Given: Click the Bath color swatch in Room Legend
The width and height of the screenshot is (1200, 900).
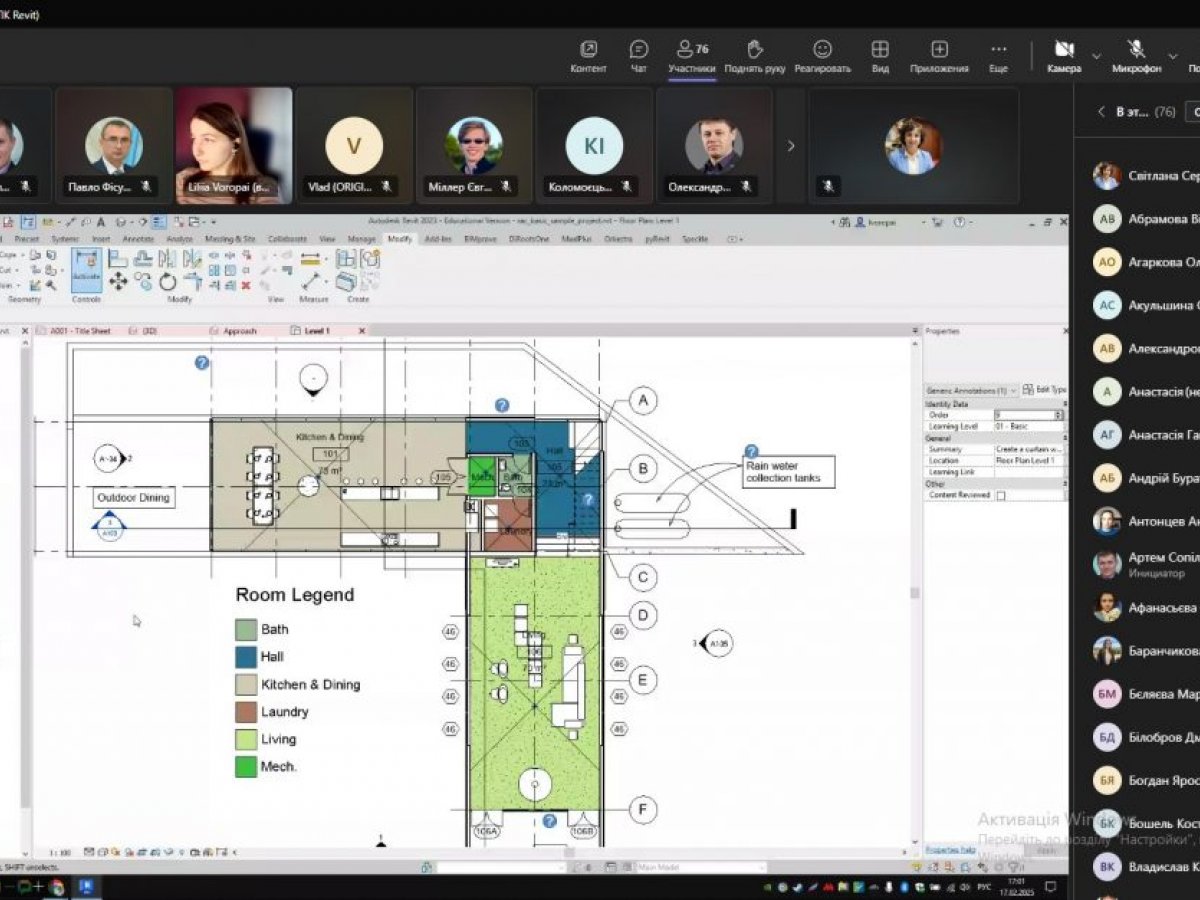Looking at the screenshot, I should 245,629.
